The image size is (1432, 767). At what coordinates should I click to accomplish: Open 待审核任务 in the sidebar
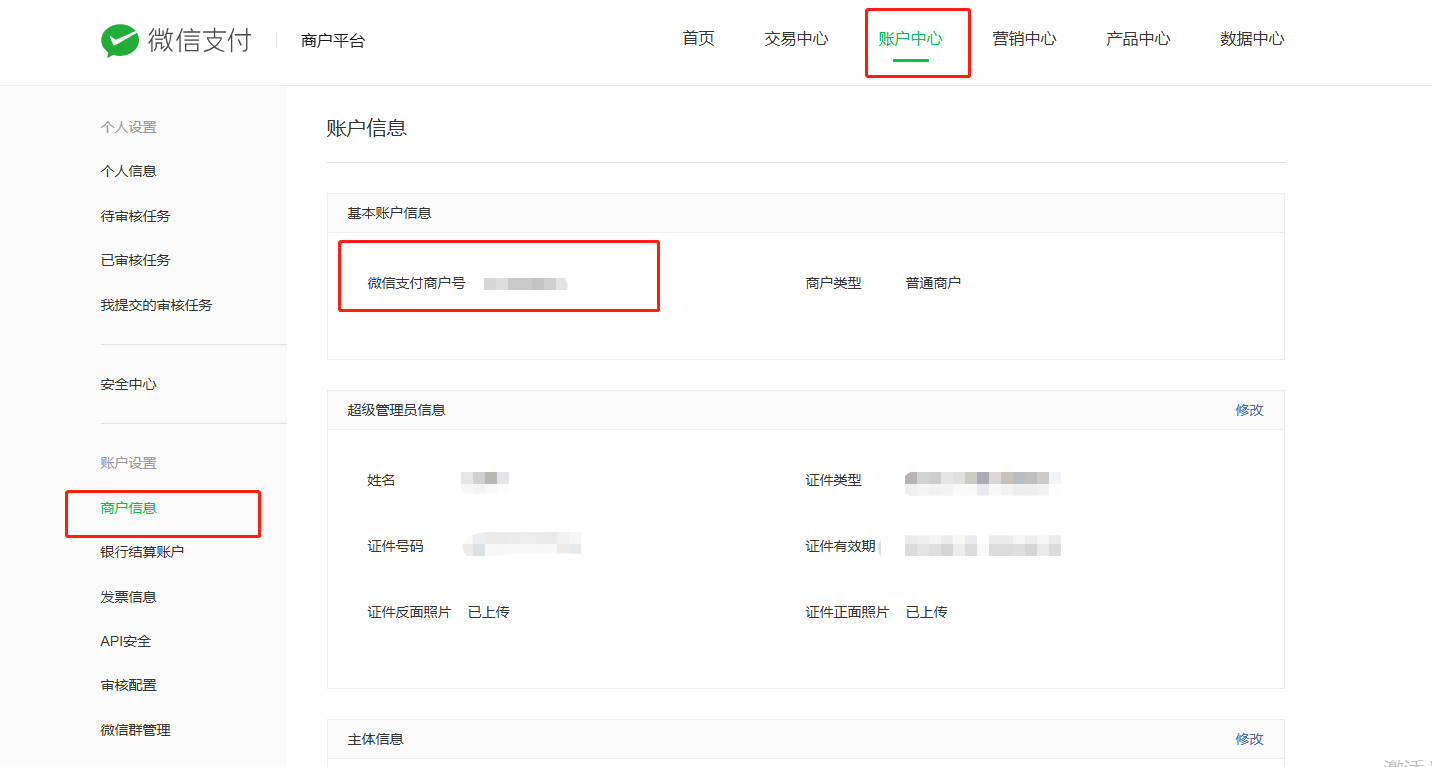click(135, 216)
